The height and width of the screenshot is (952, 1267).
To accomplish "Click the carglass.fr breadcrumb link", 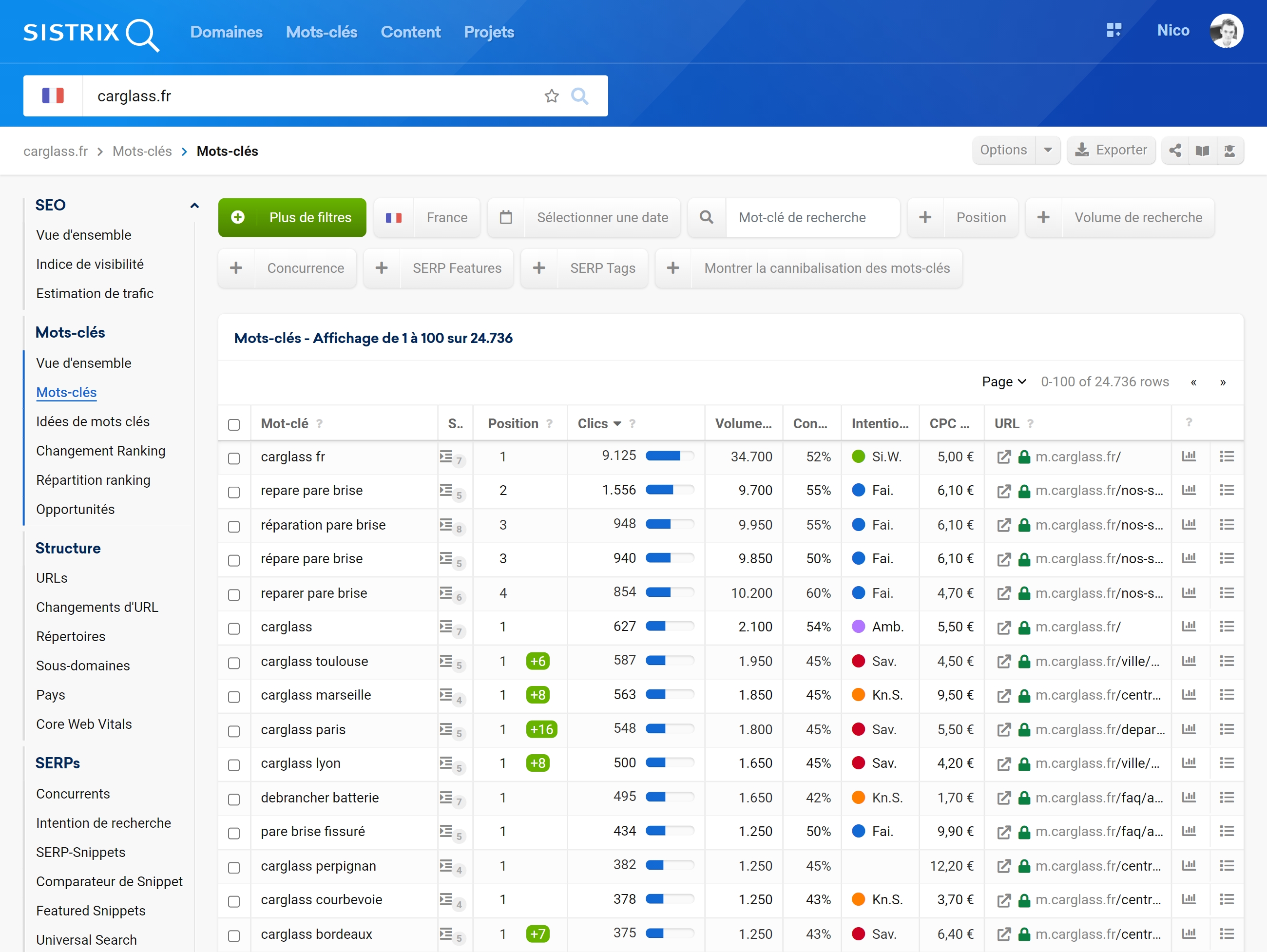I will click(x=56, y=151).
